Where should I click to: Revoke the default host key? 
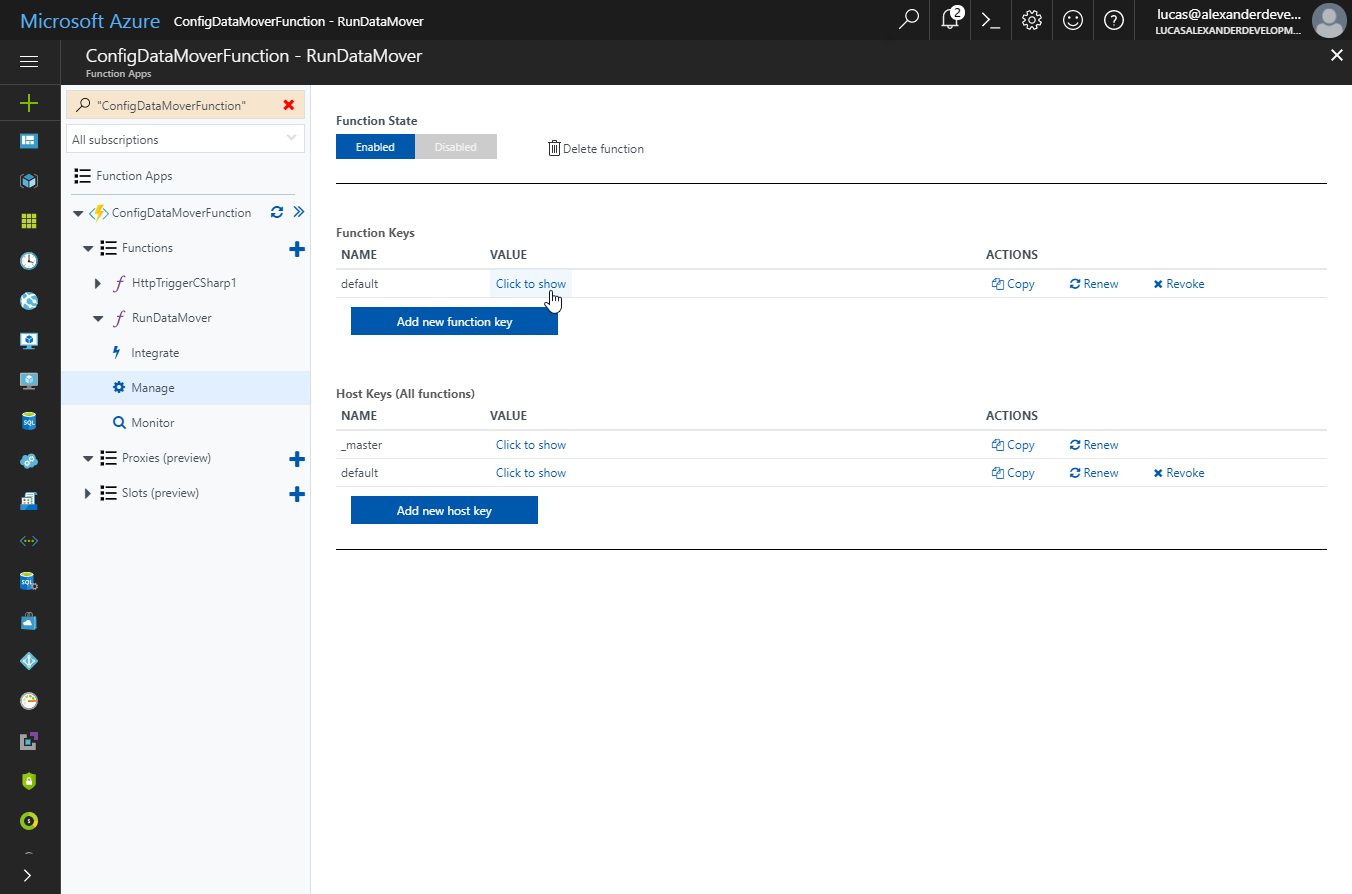(x=1179, y=473)
